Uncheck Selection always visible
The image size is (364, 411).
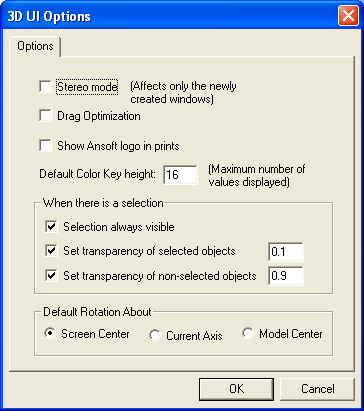[x=51, y=227]
